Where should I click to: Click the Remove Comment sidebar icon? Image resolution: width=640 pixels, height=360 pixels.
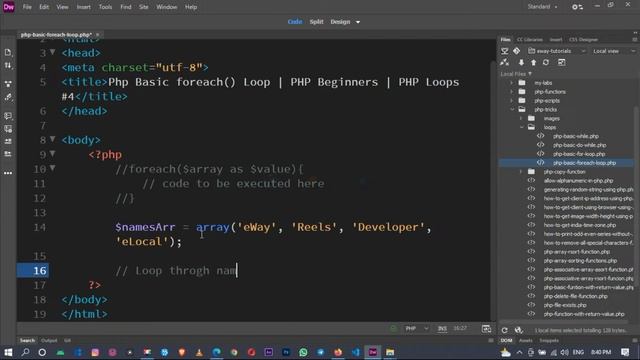click(8, 129)
